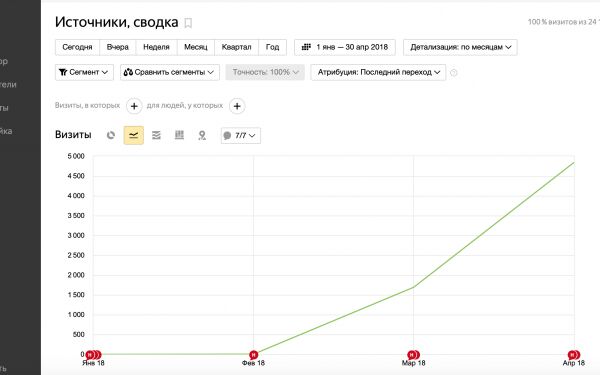
Task: Open the date range picker 1 янв — 30 апр 2018
Action: point(345,47)
